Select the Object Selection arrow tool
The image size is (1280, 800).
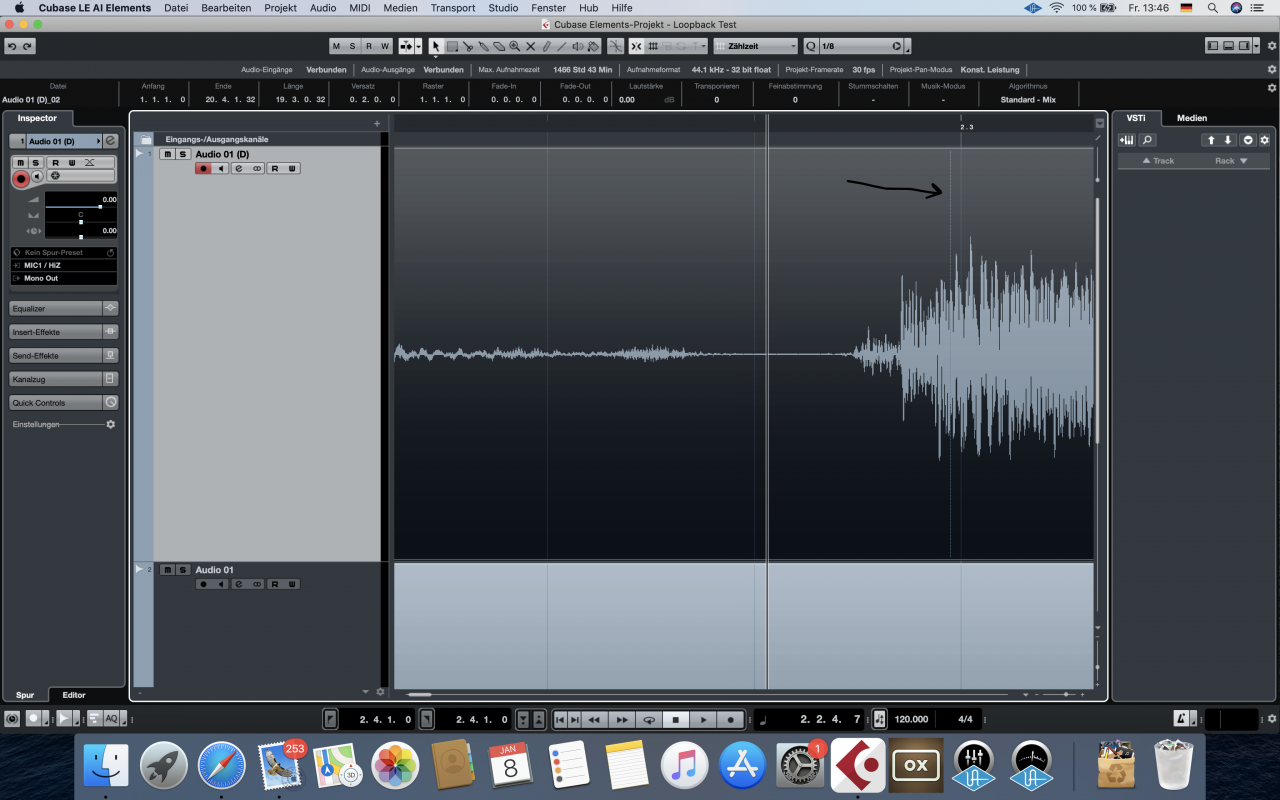point(436,46)
